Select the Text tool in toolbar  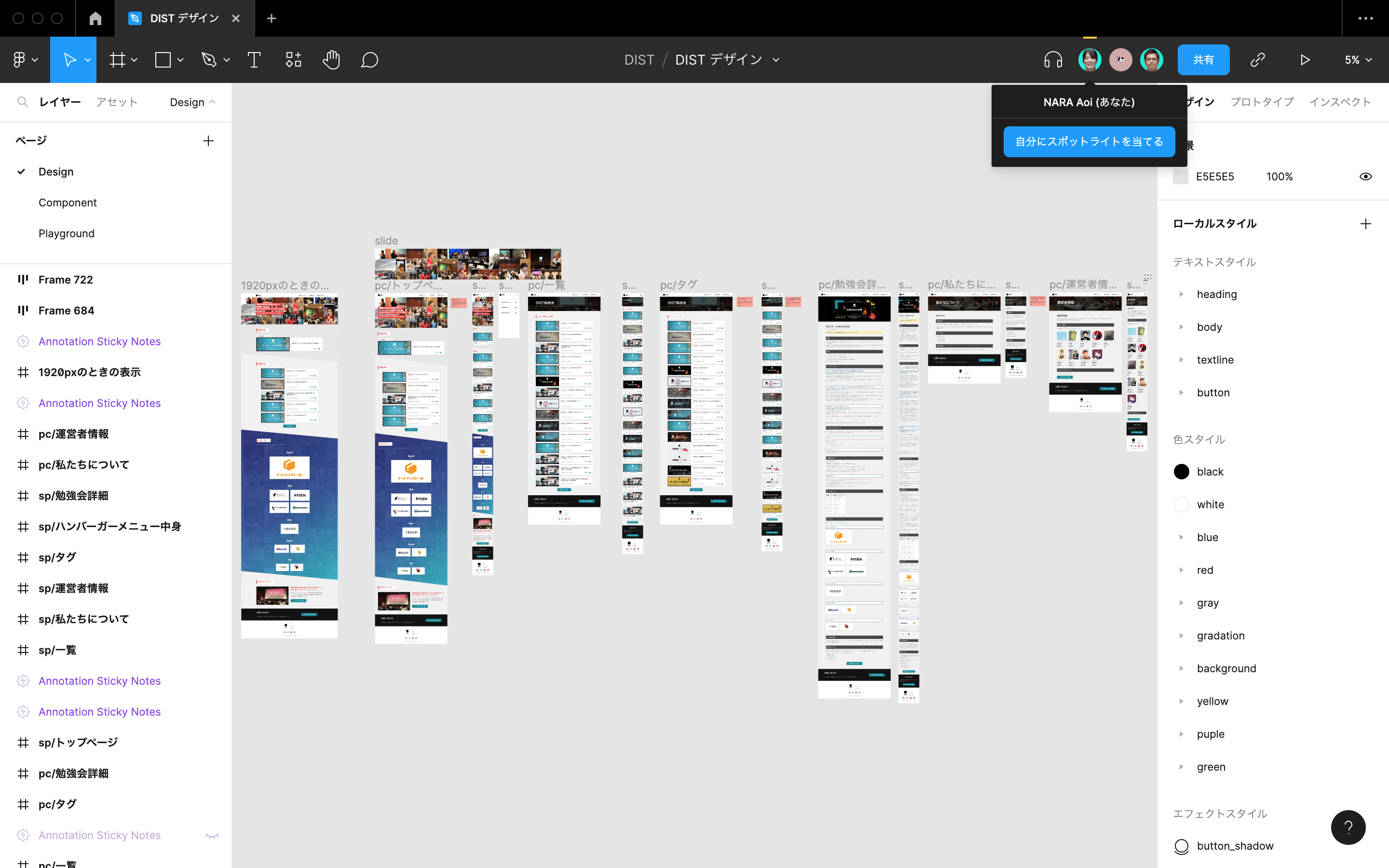(255, 60)
